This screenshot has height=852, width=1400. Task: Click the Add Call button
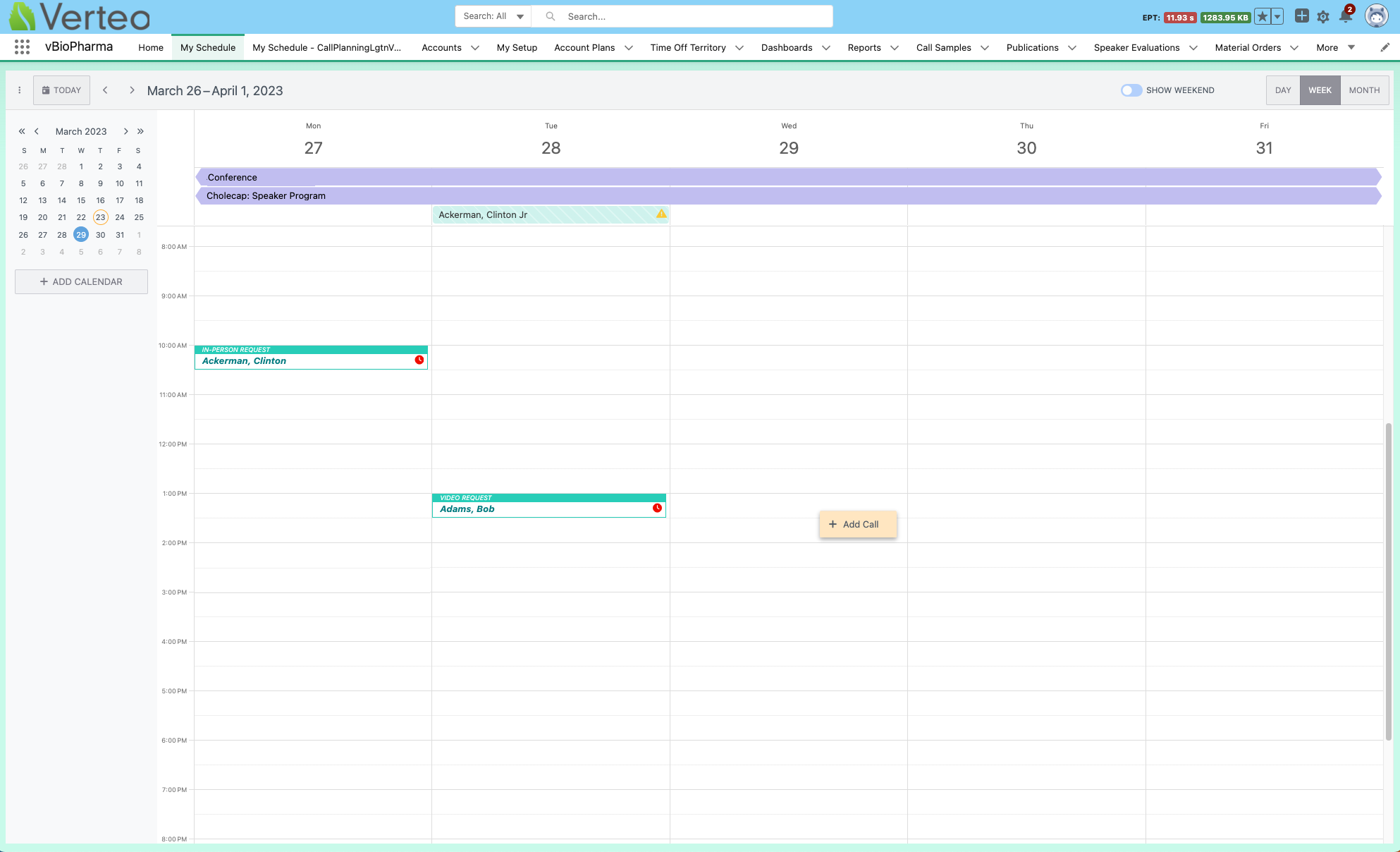tap(858, 524)
